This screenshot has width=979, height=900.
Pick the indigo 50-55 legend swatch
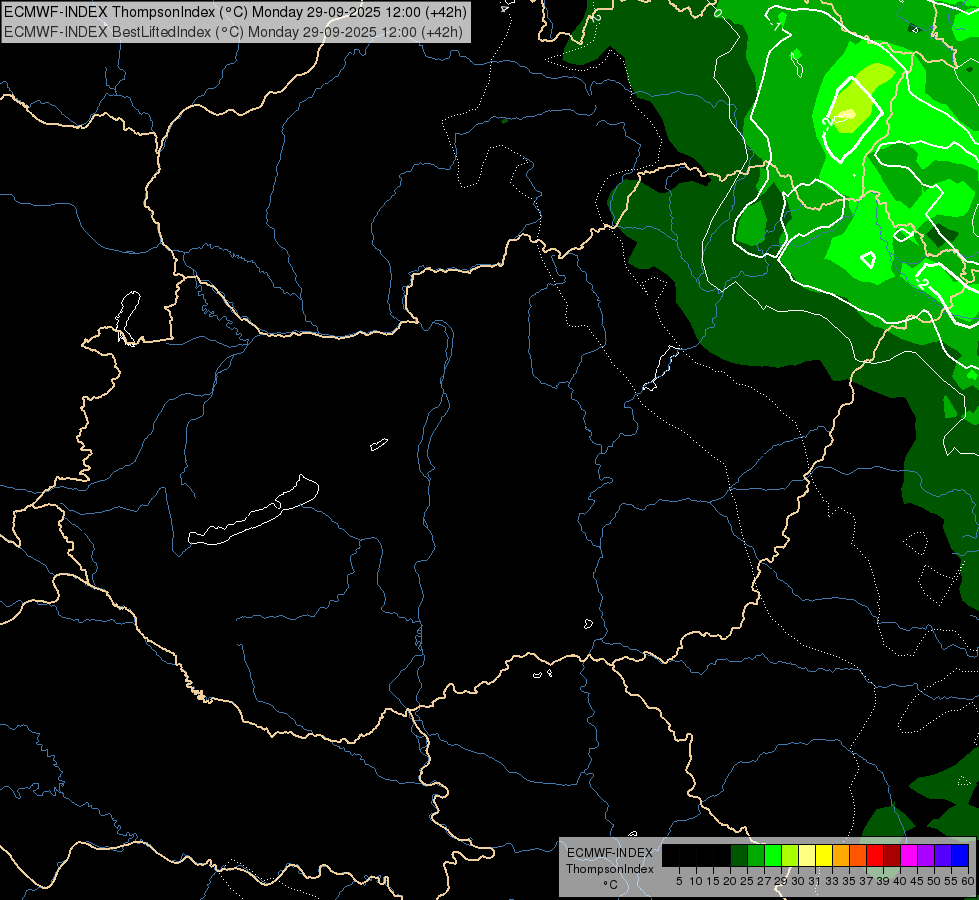click(x=943, y=855)
